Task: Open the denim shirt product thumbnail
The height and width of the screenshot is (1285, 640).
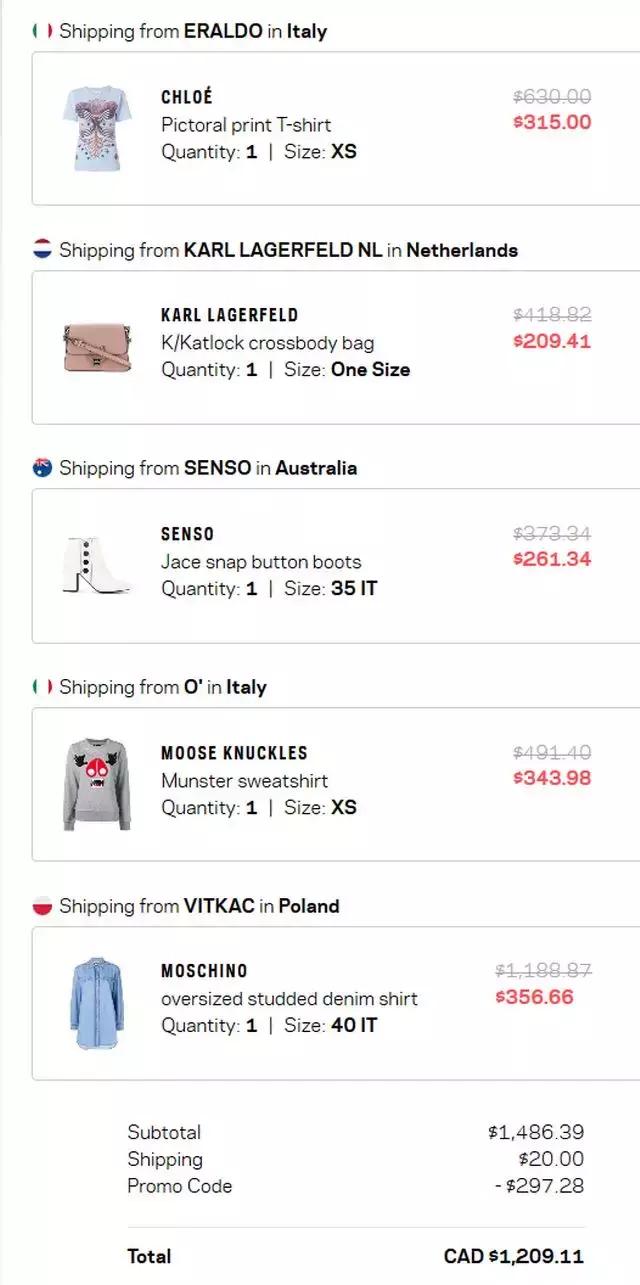Action: [x=95, y=1003]
